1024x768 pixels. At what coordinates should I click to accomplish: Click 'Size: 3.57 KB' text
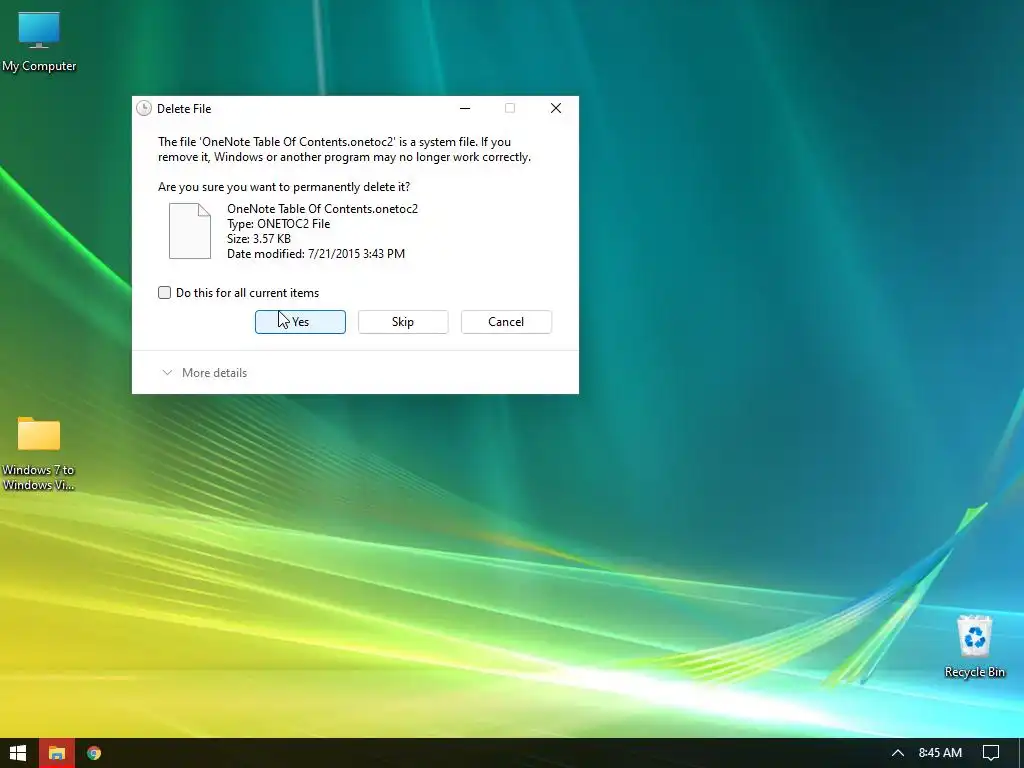click(x=259, y=239)
